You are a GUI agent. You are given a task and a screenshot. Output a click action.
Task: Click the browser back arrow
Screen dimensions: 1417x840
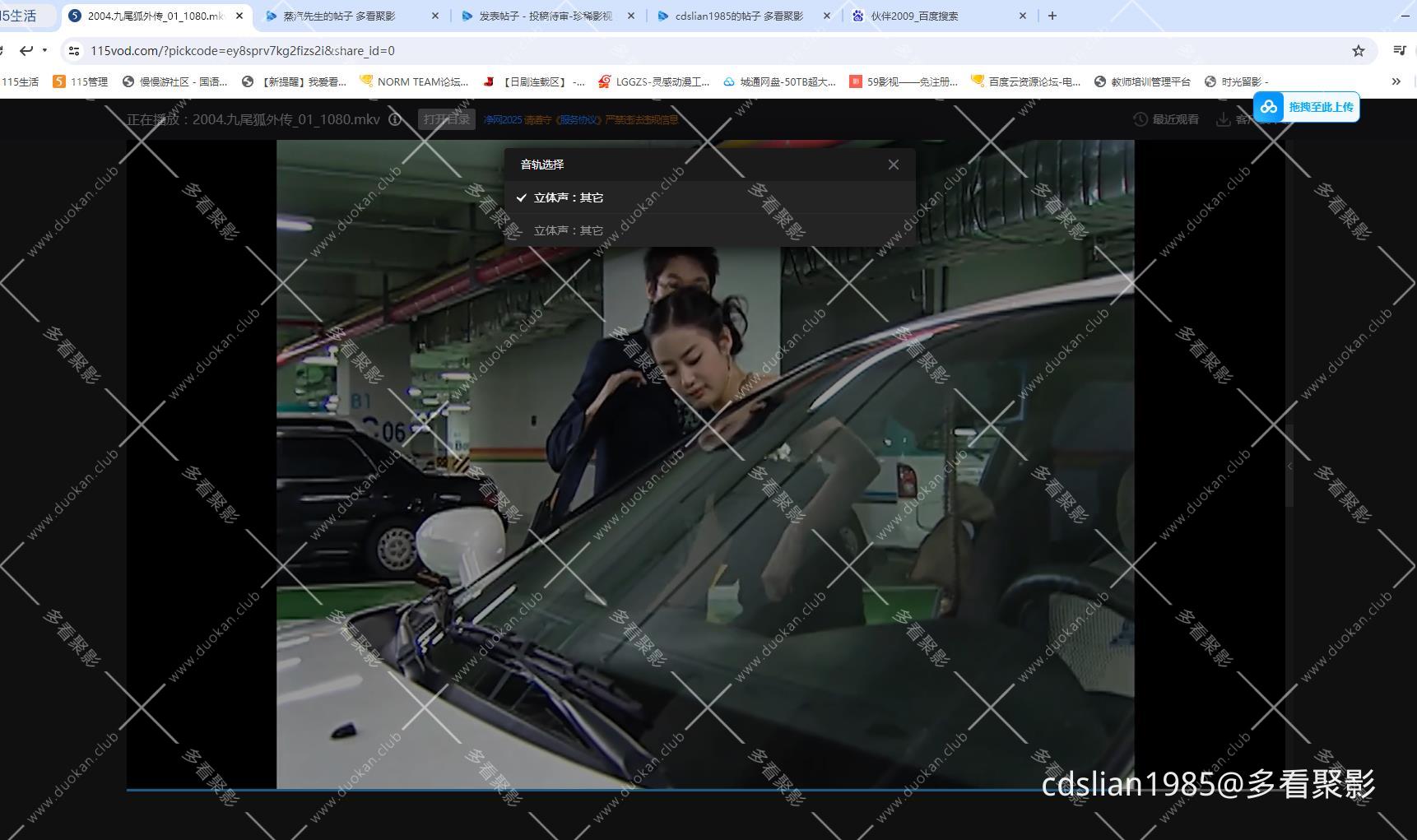click(26, 50)
